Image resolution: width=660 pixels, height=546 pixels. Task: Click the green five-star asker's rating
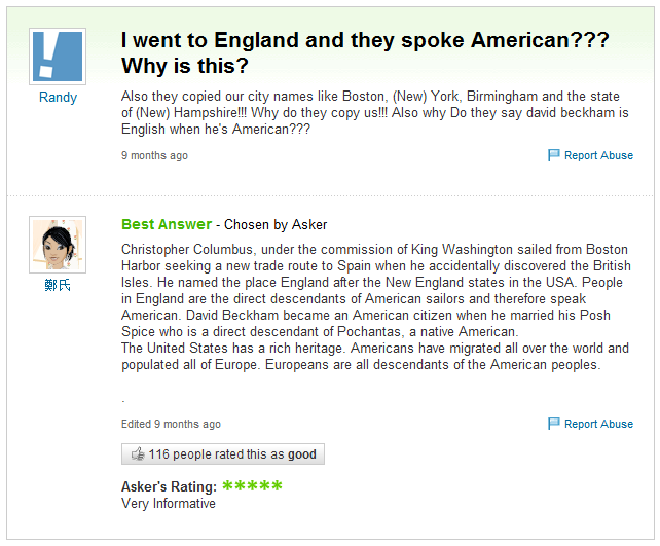pos(252,486)
